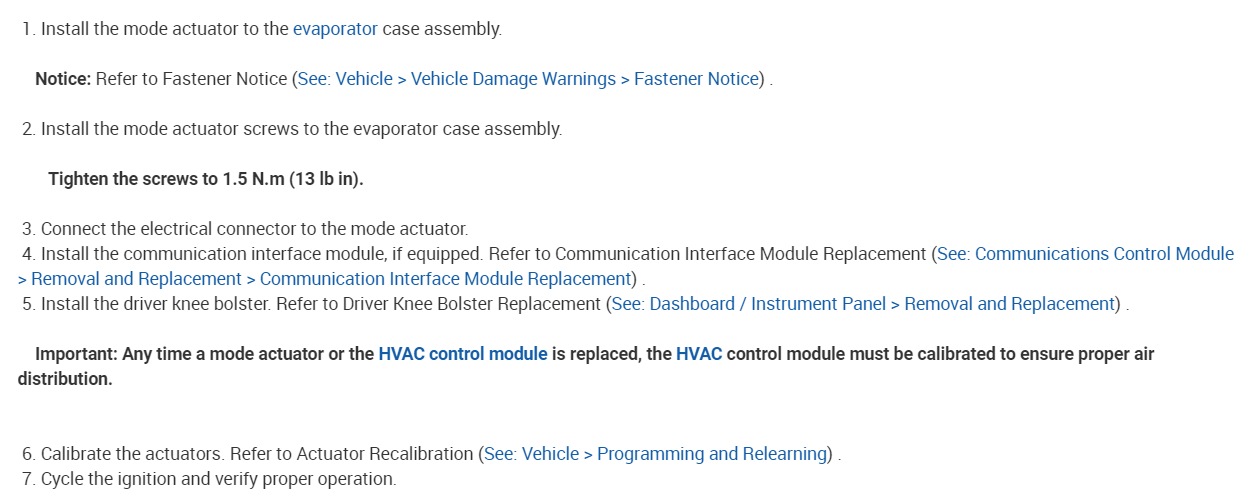Click the 'Notice:' bold label

click(x=63, y=79)
